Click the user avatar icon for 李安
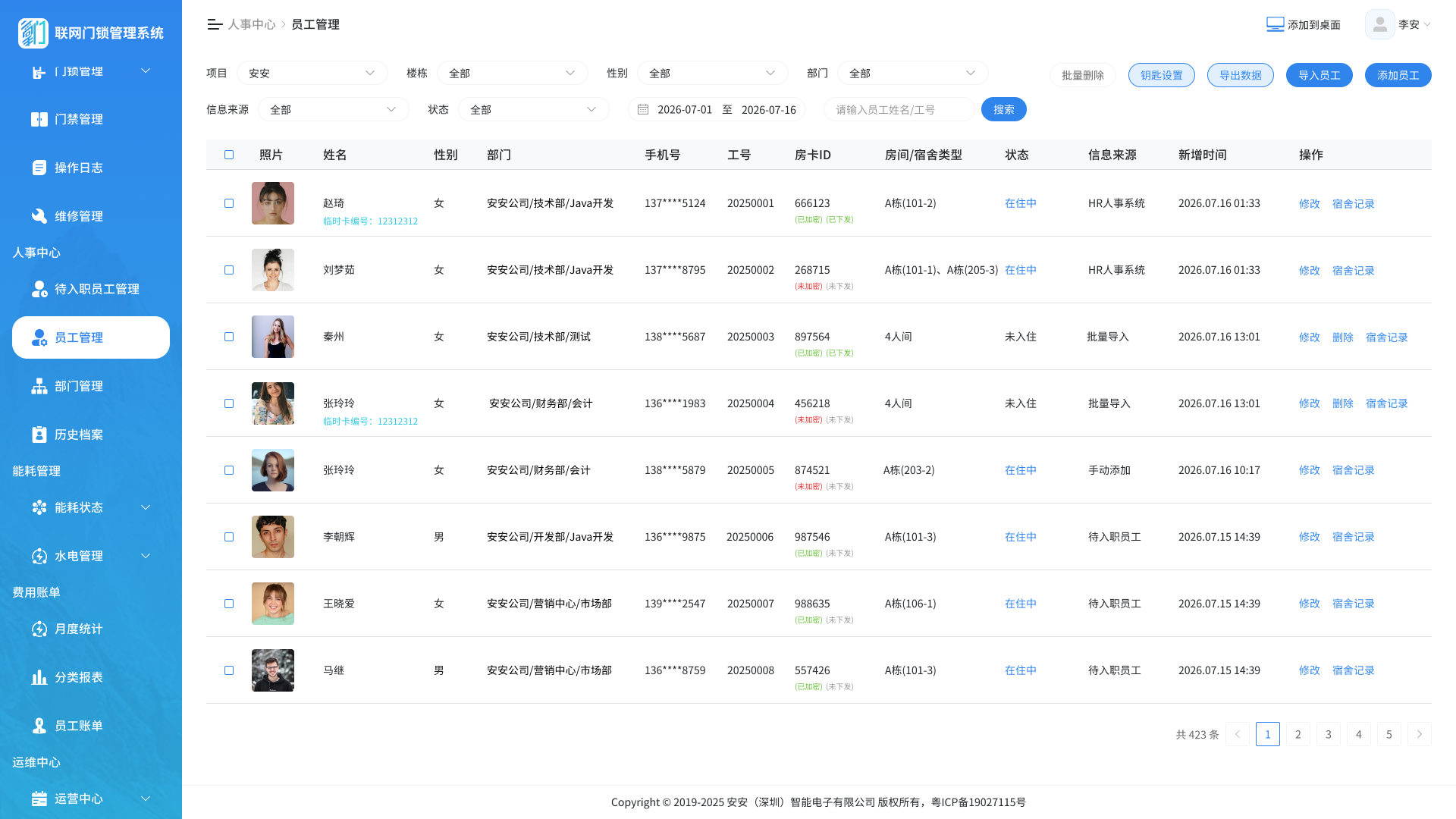 tap(1380, 24)
